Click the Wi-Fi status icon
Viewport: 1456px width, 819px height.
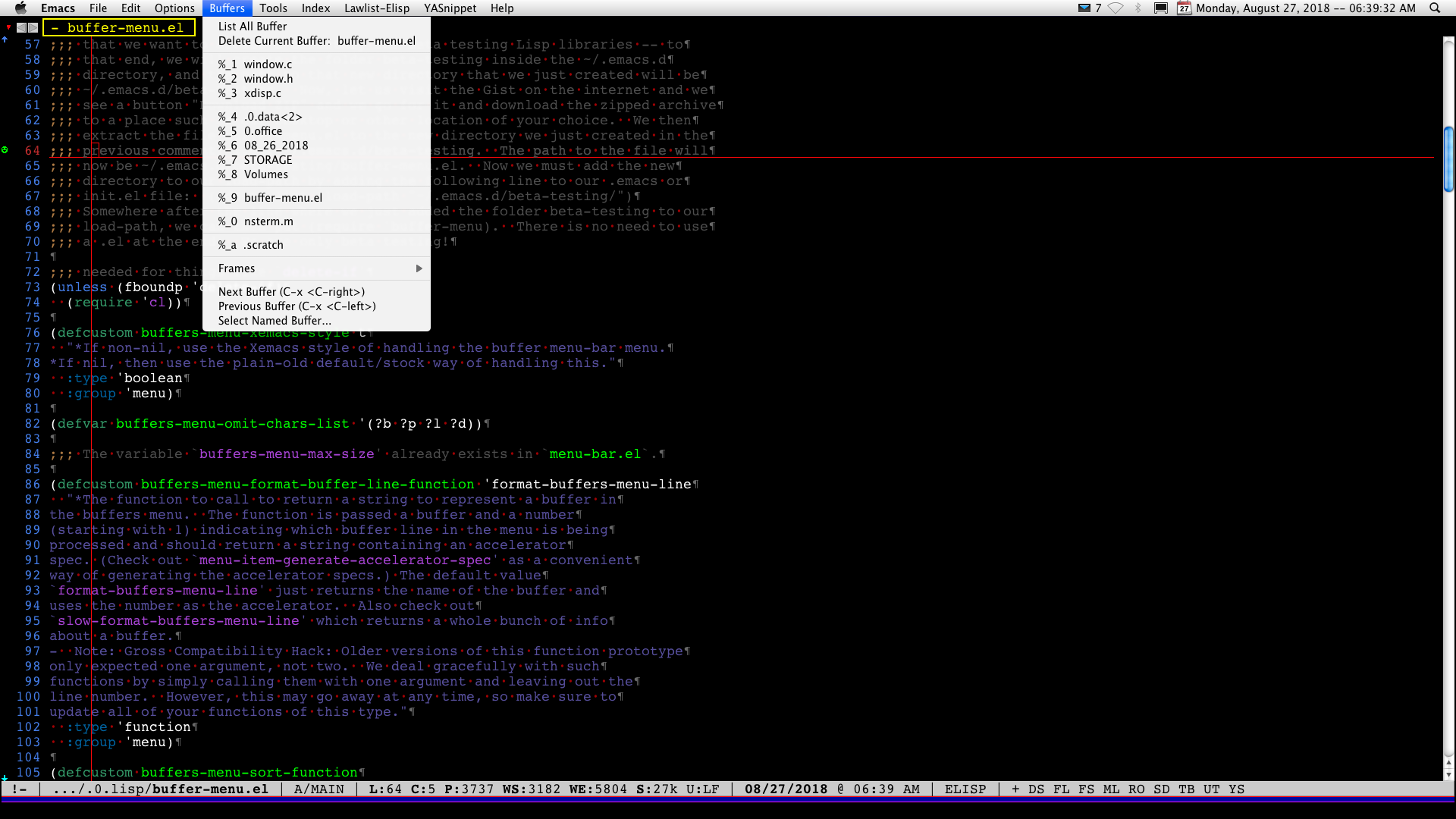1116,8
